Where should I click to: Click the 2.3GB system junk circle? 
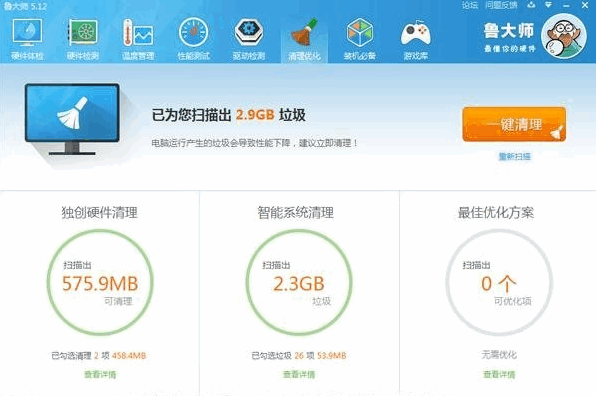point(299,282)
